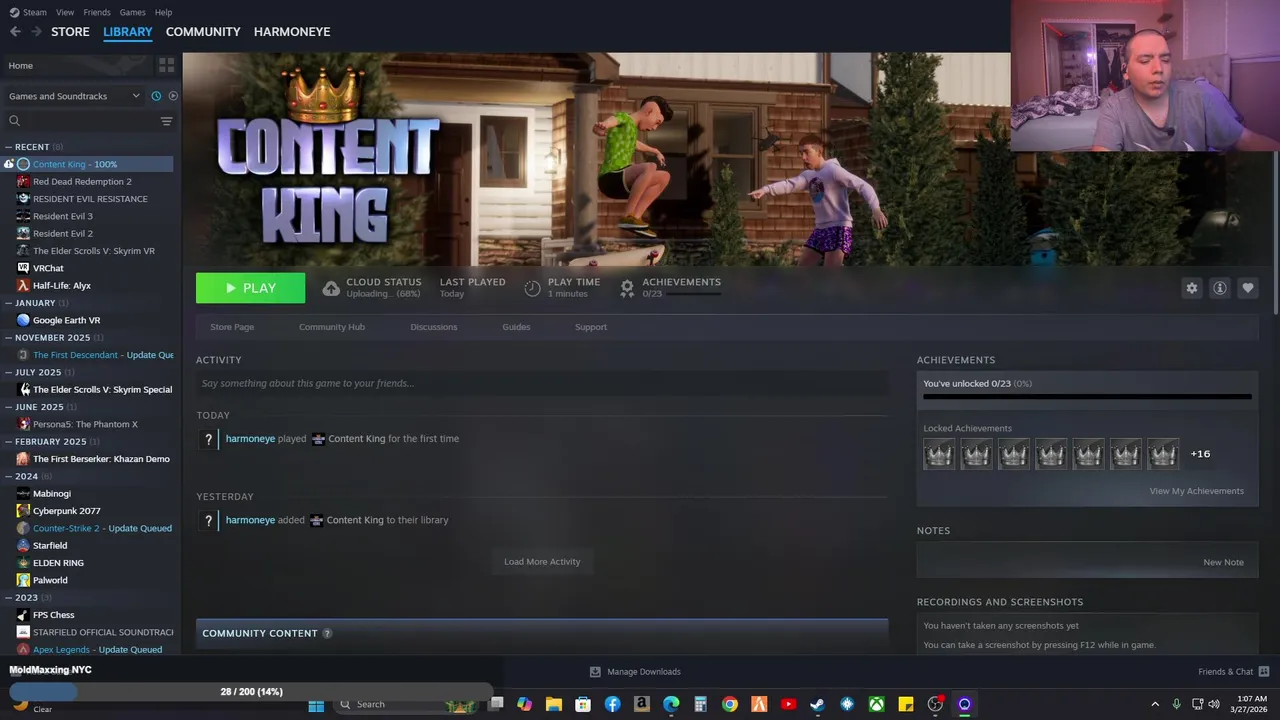
Task: Open the Xbox app from taskbar
Action: (x=876, y=704)
